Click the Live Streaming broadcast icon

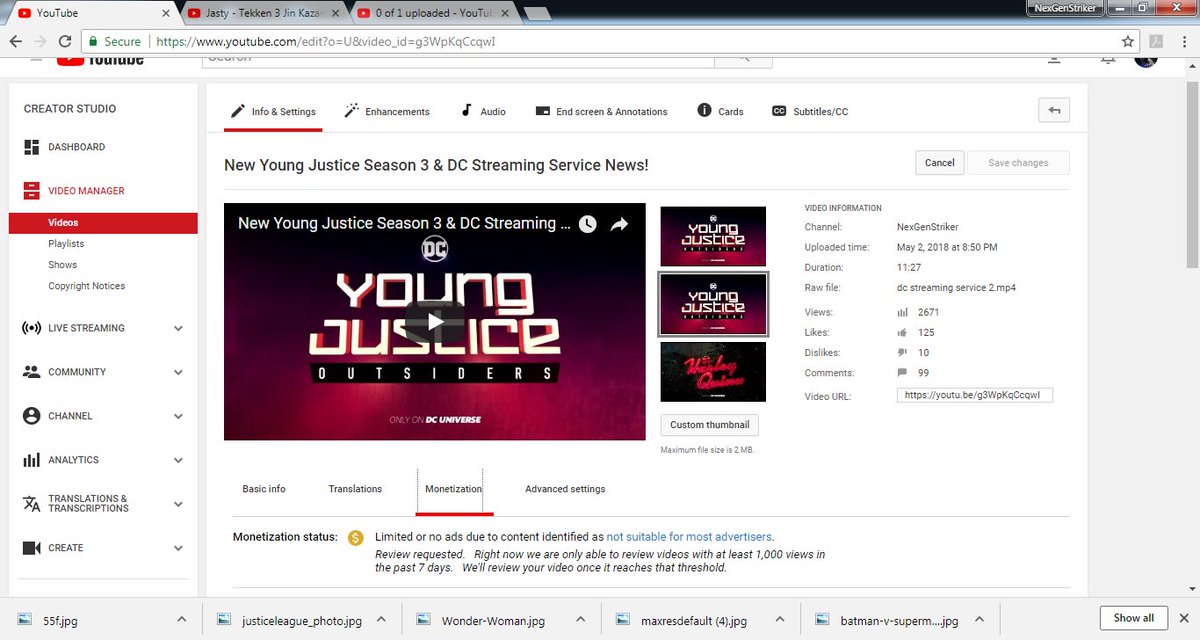[31, 328]
